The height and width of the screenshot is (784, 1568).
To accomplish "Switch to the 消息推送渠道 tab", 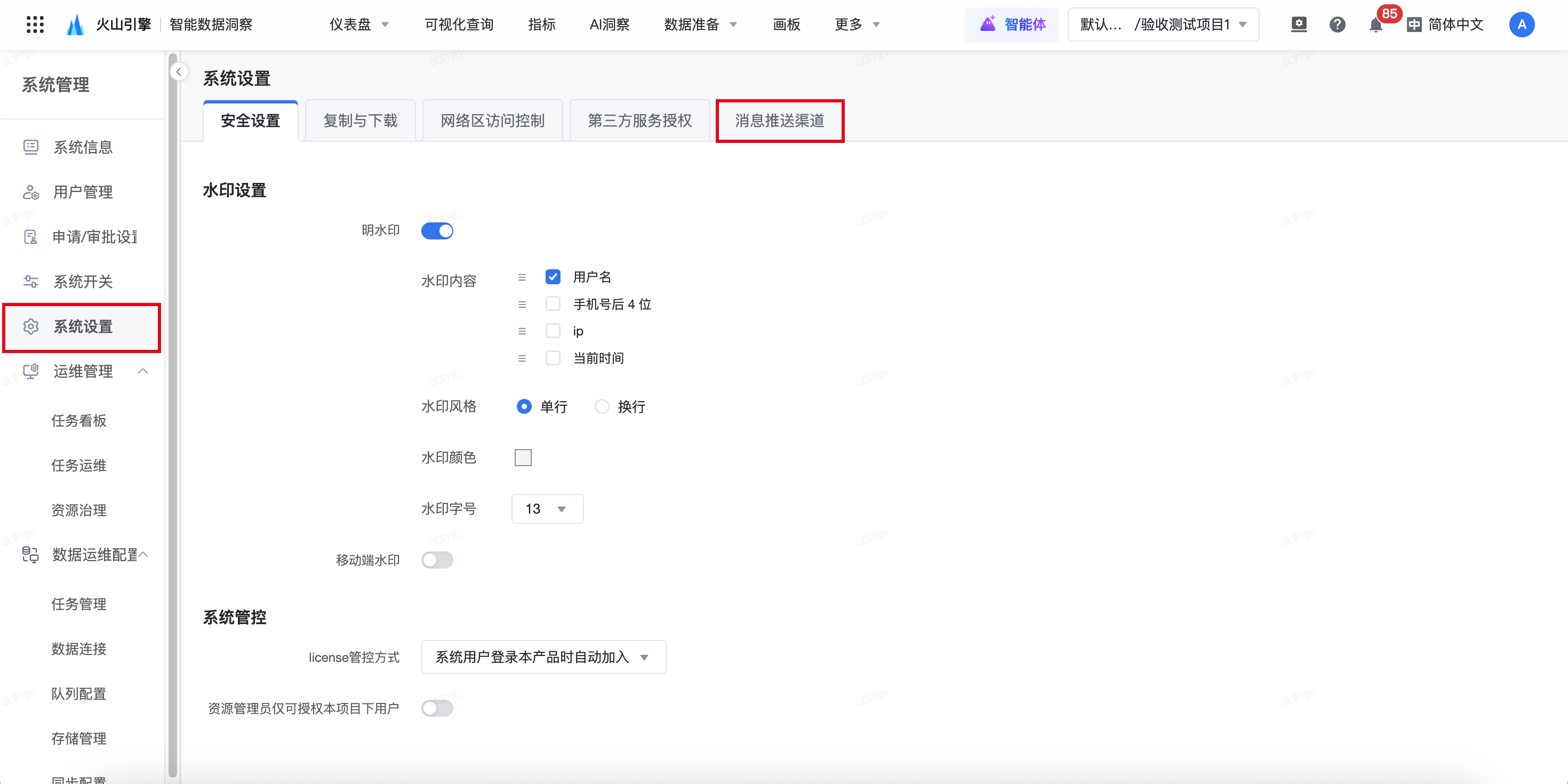I will point(779,121).
